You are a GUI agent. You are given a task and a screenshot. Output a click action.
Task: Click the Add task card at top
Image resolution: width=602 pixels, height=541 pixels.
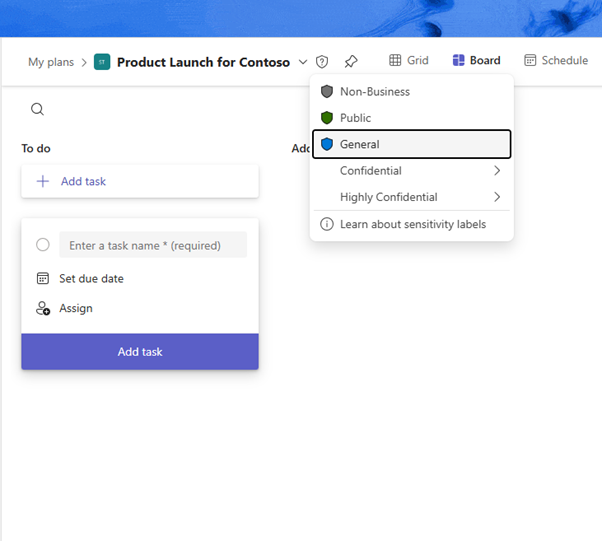[140, 181]
